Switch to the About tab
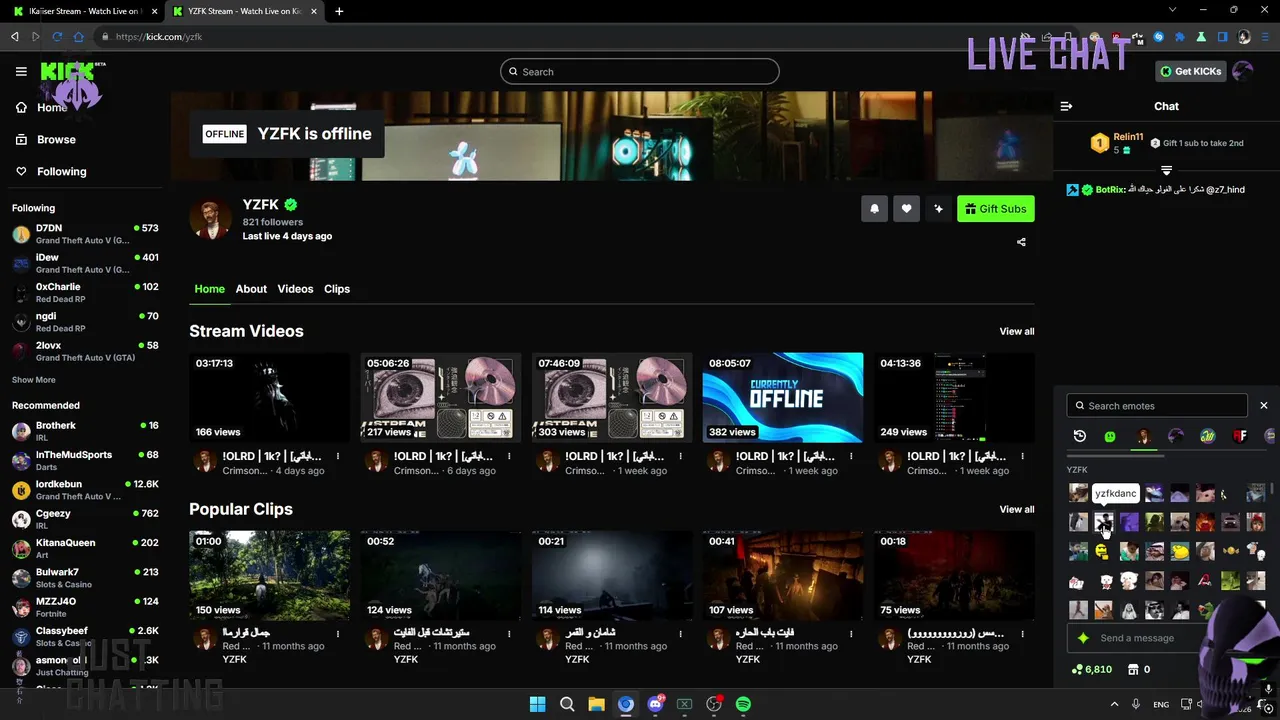The height and width of the screenshot is (720, 1280). (251, 289)
